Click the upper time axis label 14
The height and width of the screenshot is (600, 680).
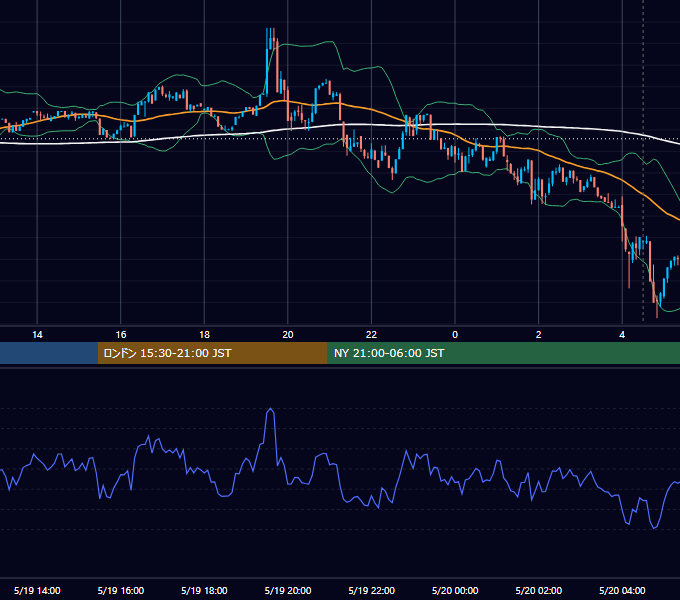37,335
